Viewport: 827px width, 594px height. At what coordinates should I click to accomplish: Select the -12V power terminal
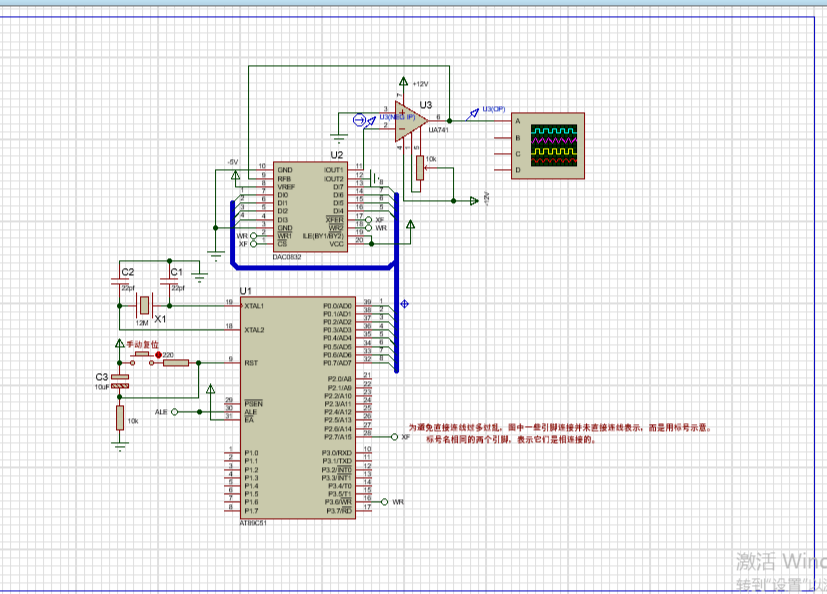click(474, 200)
